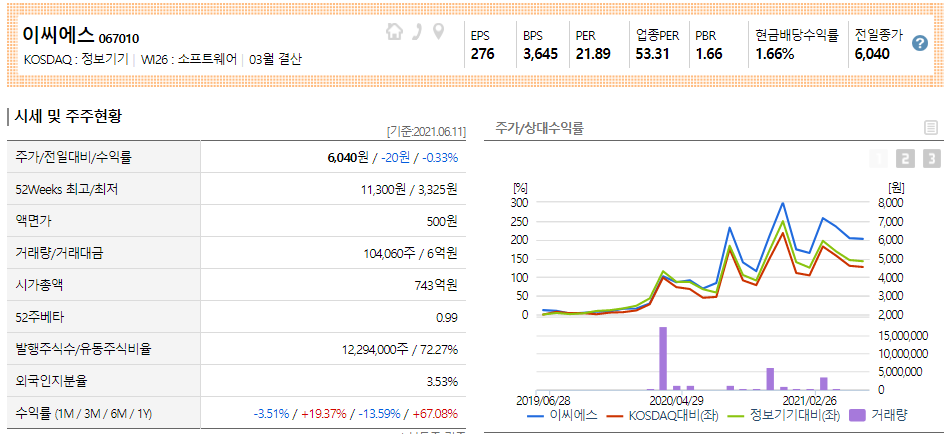This screenshot has height=434, width=948.
Task: Click the WI26 : 소프트웨어 sector label
Action: coord(189,60)
